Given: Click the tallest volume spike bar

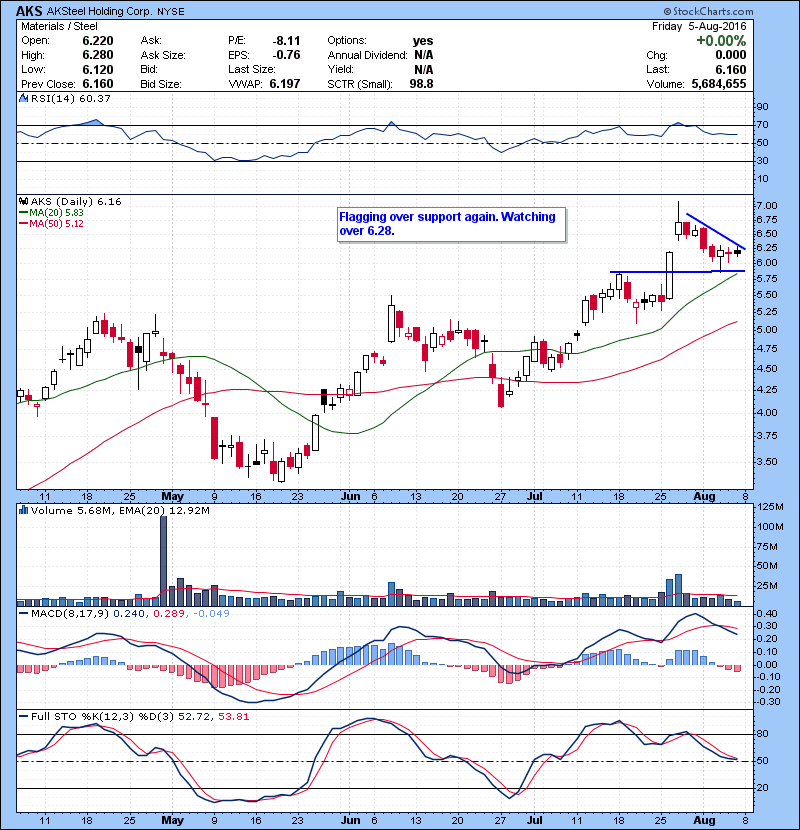Looking at the screenshot, I should click(x=163, y=561).
